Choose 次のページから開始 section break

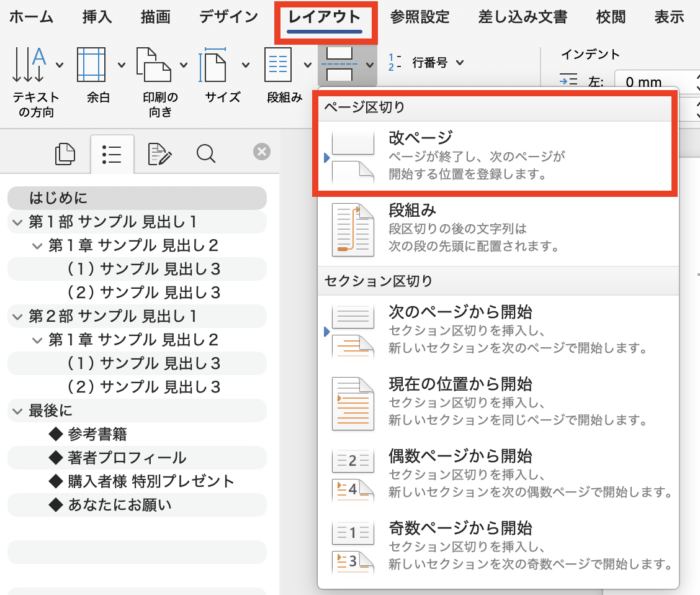tap(498, 331)
